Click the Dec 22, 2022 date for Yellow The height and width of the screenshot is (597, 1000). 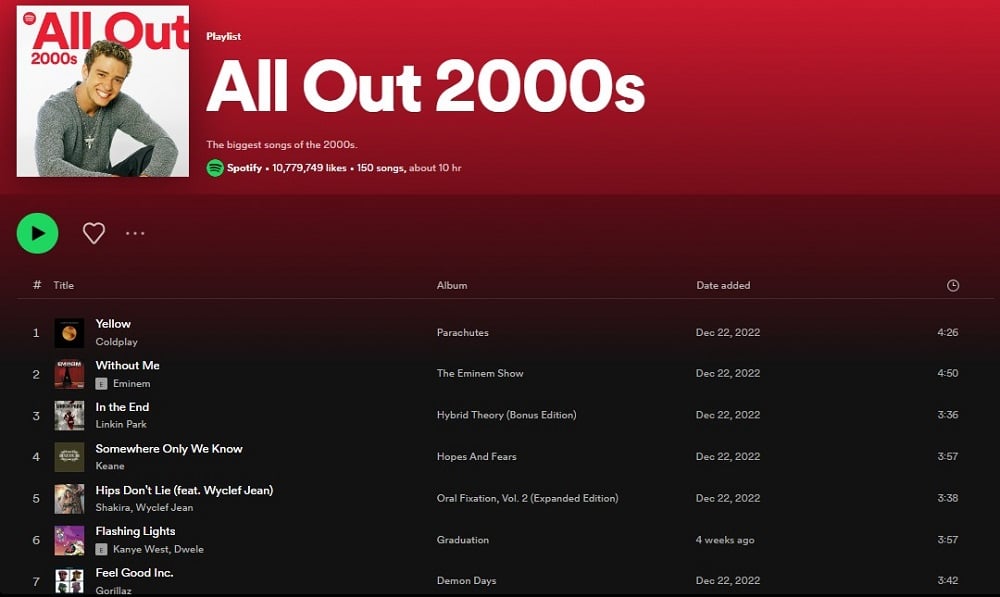[x=728, y=332]
